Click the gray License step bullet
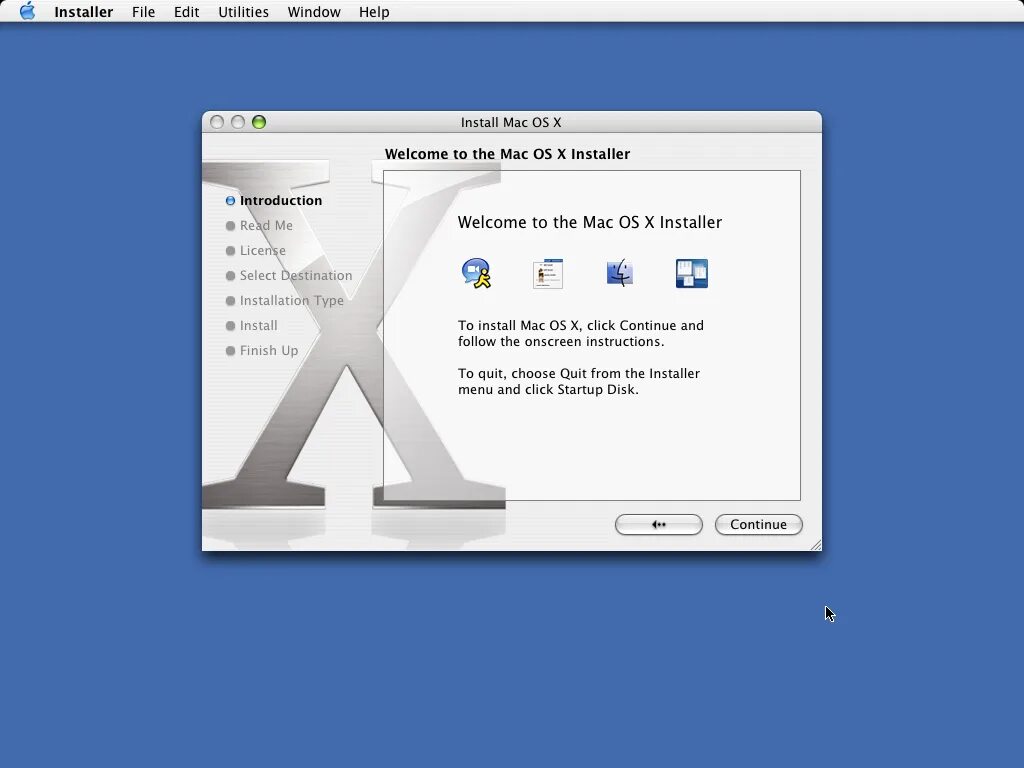 [231, 251]
